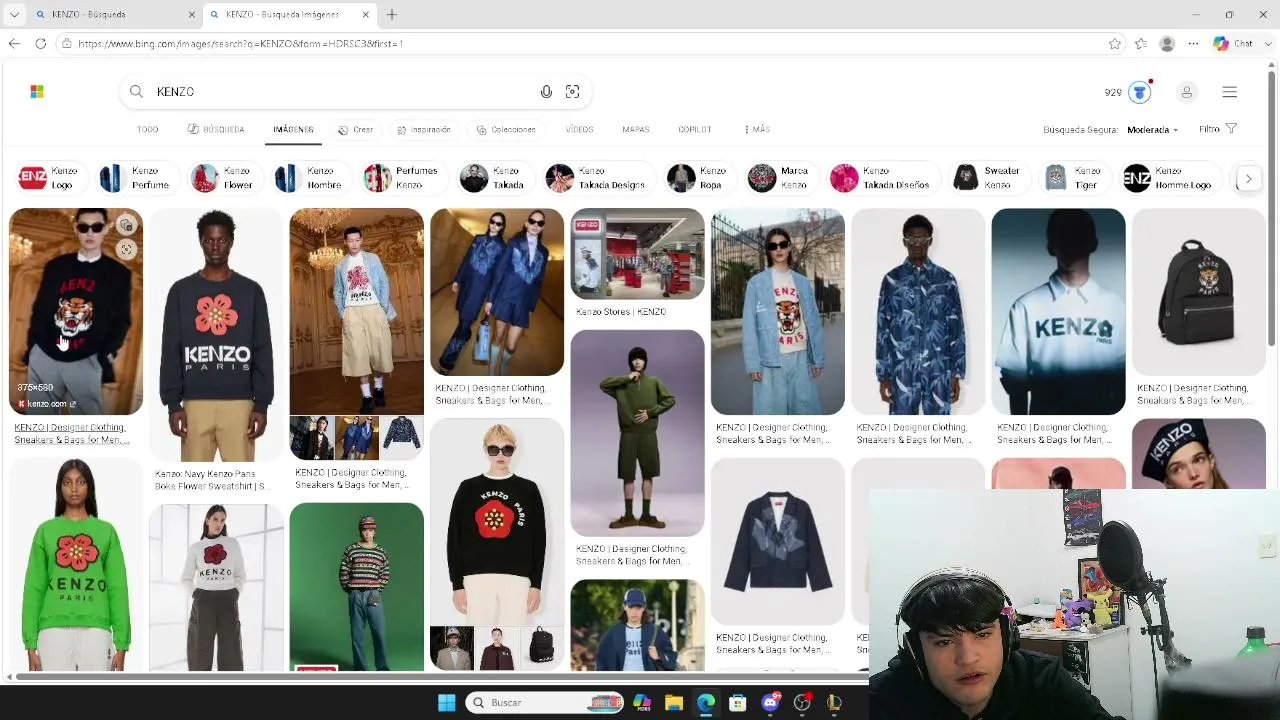Image resolution: width=1280 pixels, height=720 pixels.
Task: Click the Edge icon in the taskbar
Action: coord(706,703)
